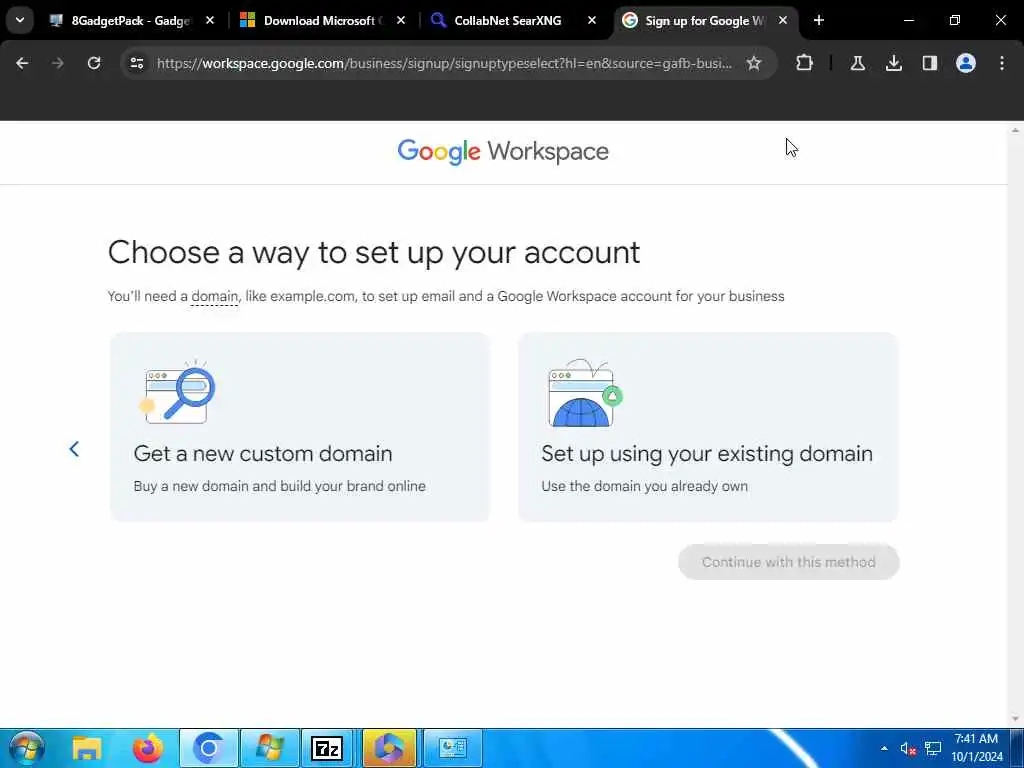This screenshot has height=768, width=1024.
Task: Click the globe illustration on existing domain card
Action: (x=585, y=393)
